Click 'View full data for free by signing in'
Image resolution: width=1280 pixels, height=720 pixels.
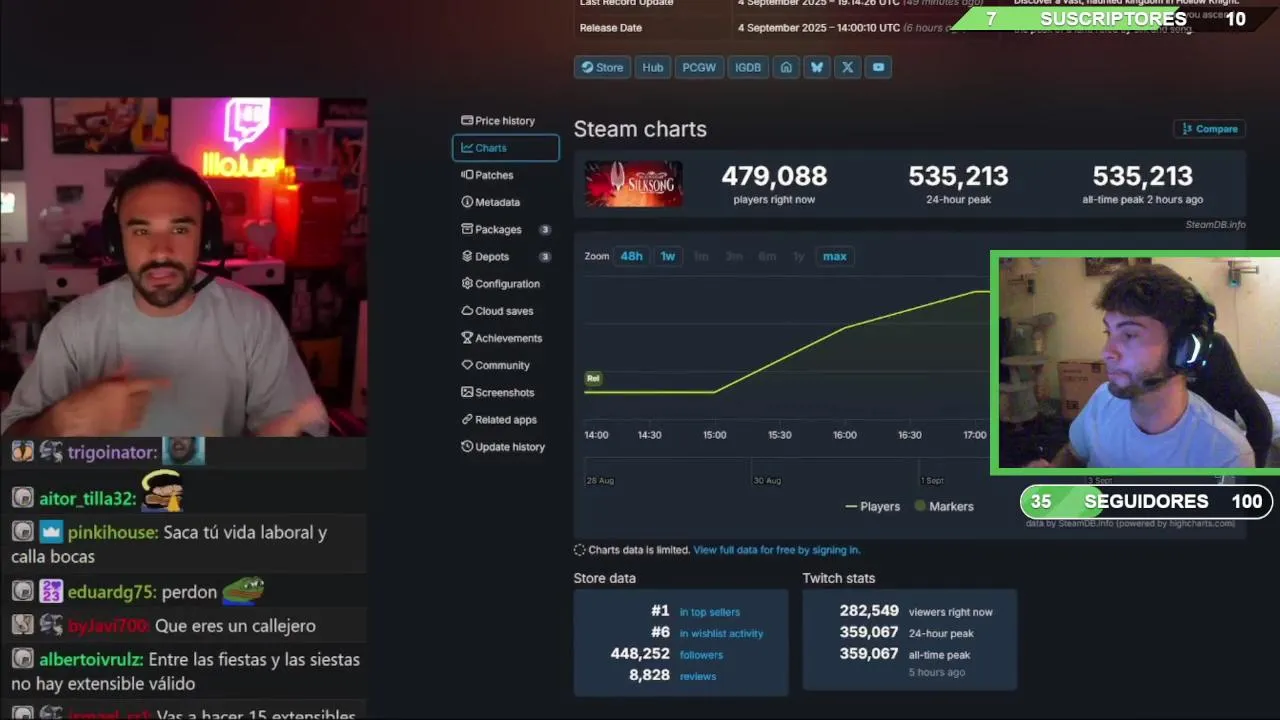click(776, 550)
